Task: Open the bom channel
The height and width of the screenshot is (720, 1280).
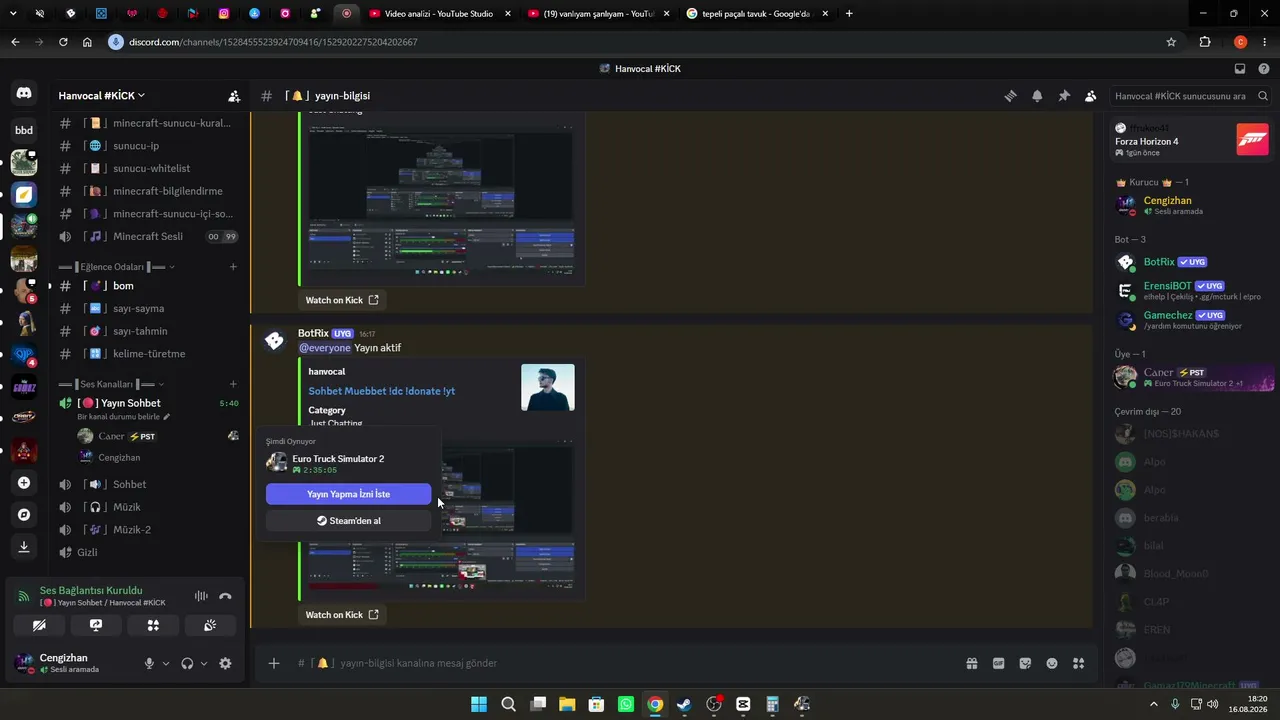Action: click(x=150, y=286)
